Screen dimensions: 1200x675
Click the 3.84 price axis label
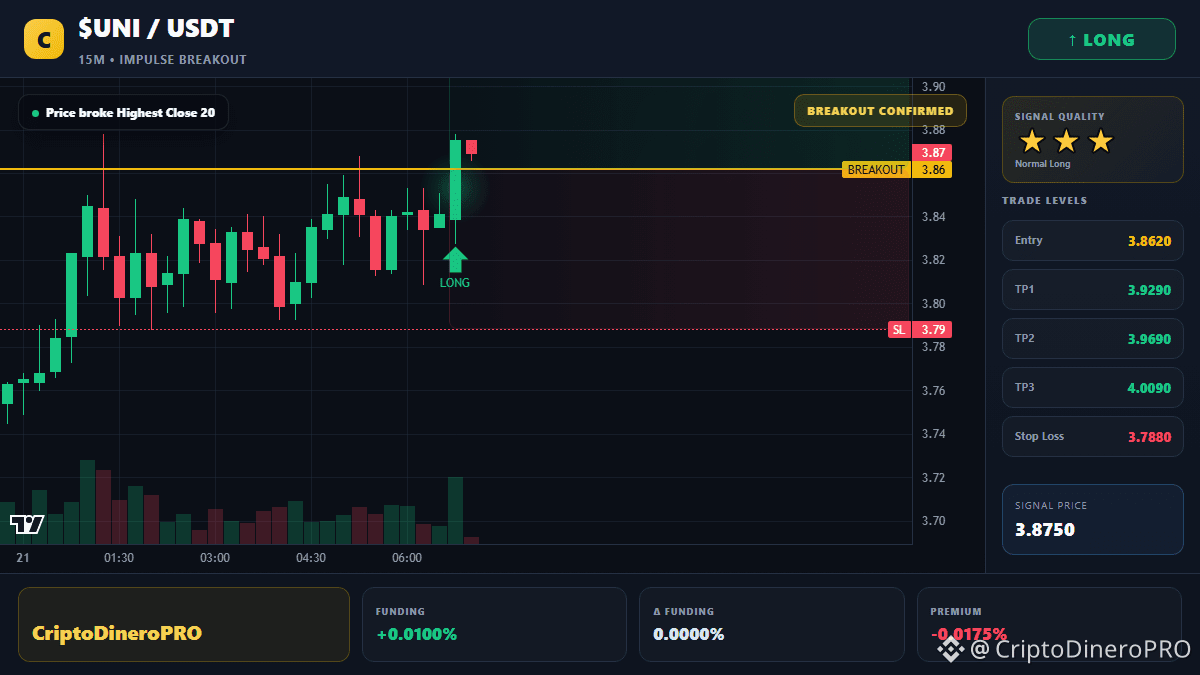point(934,217)
